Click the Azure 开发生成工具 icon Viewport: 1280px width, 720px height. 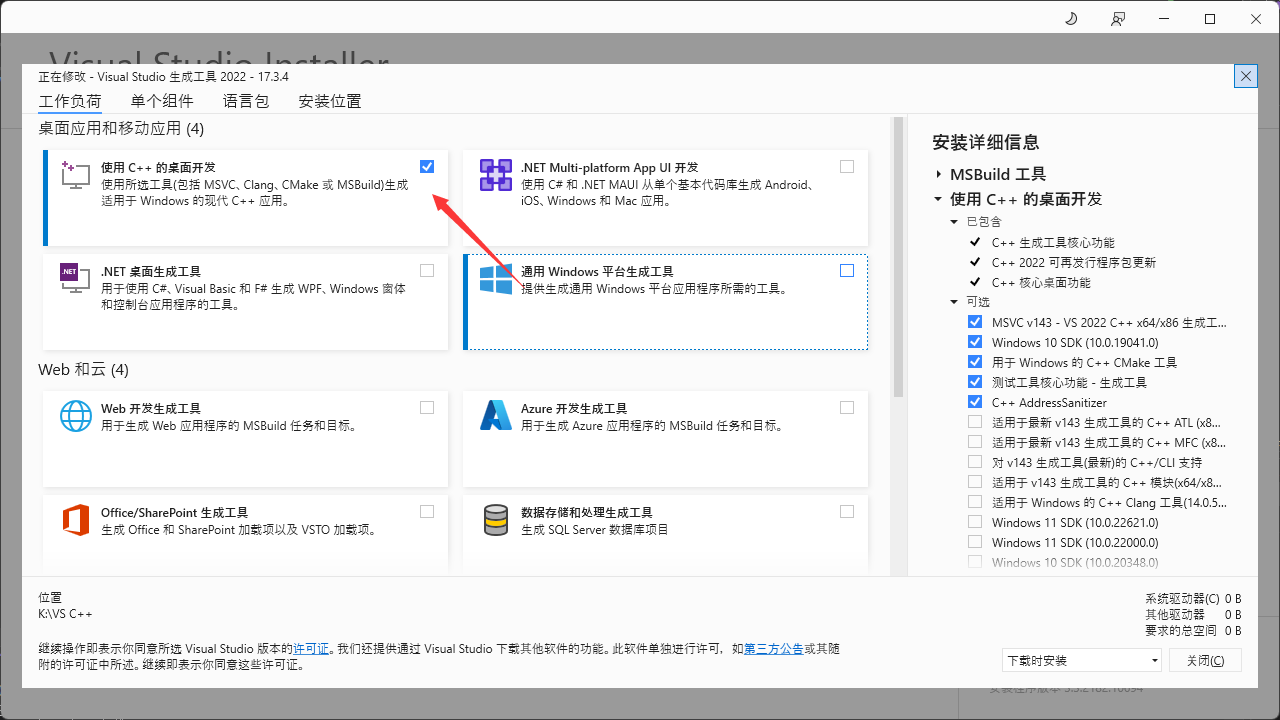click(x=496, y=415)
